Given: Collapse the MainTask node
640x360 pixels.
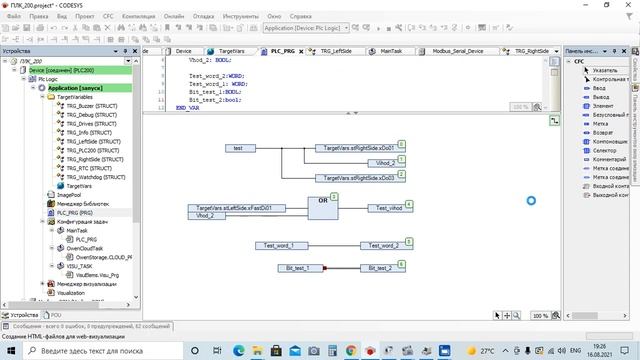Looking at the screenshot, I should 52,230.
